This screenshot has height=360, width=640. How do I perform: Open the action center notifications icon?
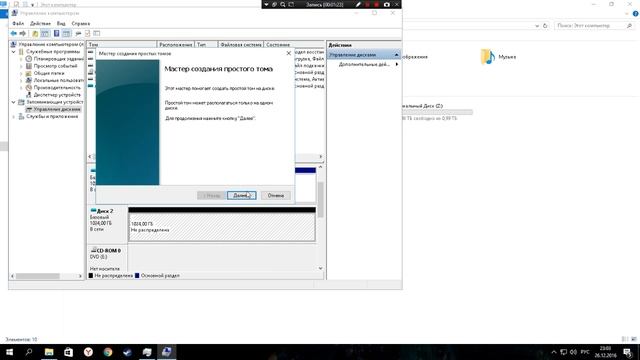(627, 352)
